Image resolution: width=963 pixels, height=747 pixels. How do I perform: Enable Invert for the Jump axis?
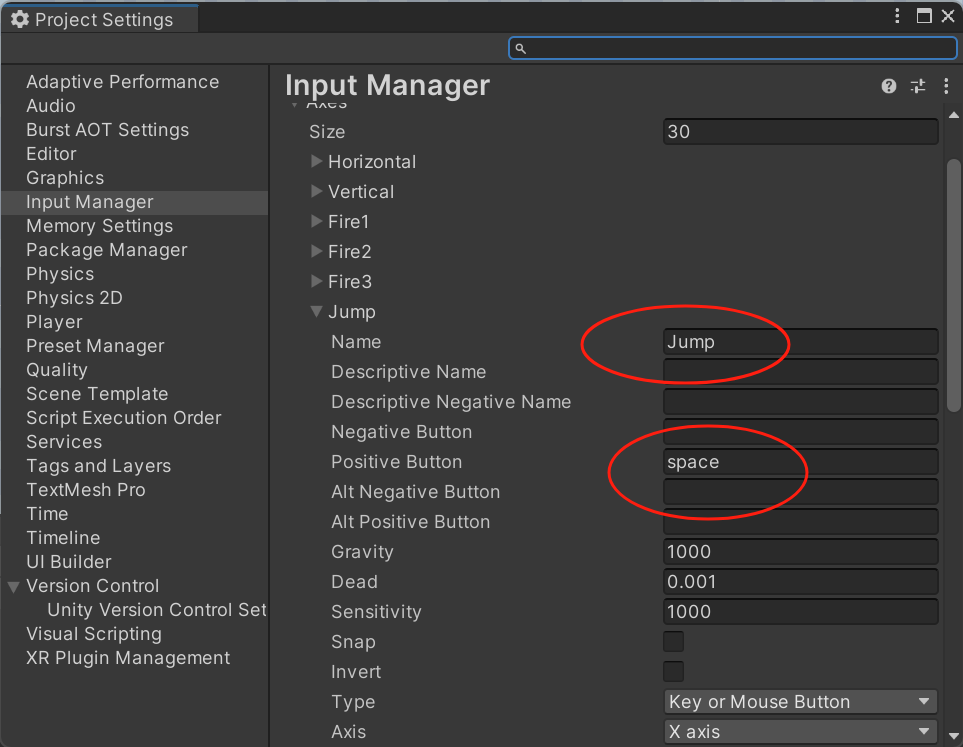coord(673,671)
